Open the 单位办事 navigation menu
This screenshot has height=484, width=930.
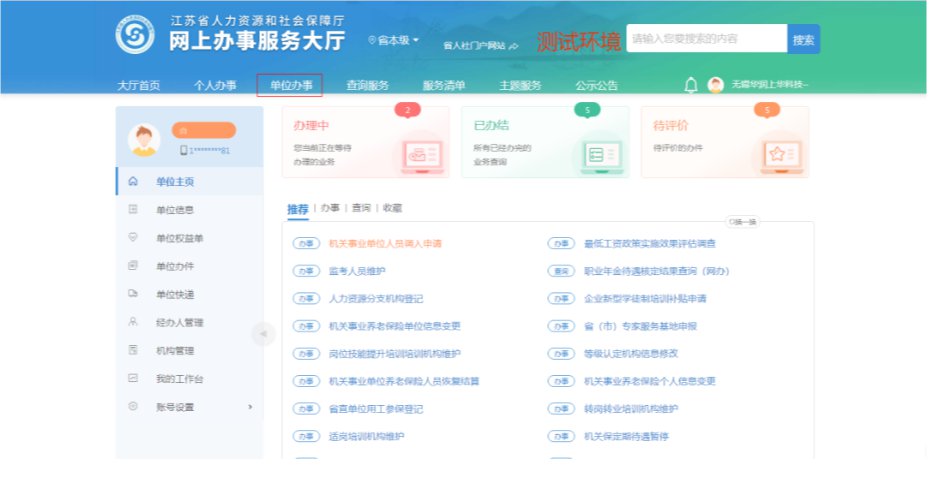(290, 85)
